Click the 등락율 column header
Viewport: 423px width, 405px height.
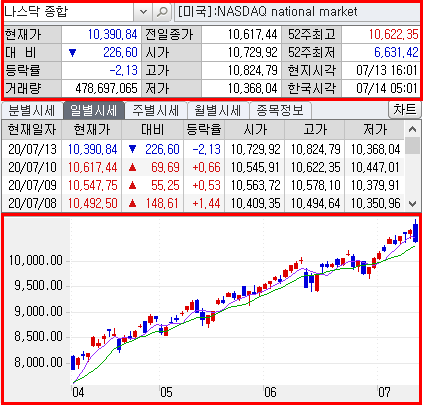click(204, 130)
